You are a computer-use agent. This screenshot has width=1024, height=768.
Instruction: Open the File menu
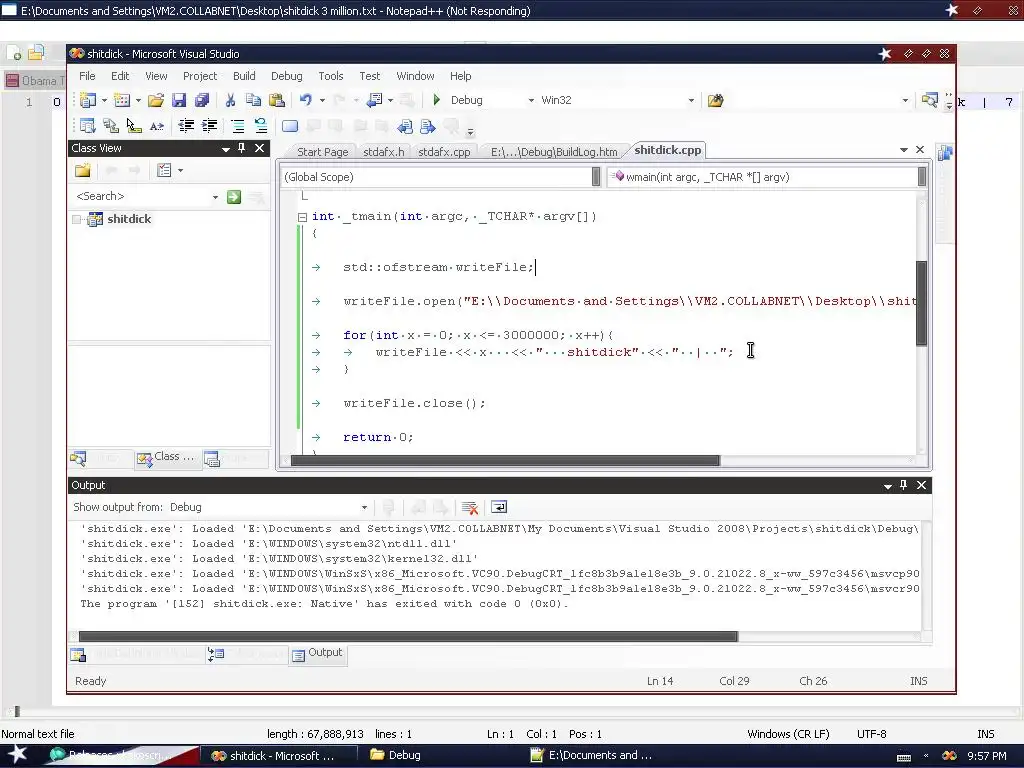point(87,76)
